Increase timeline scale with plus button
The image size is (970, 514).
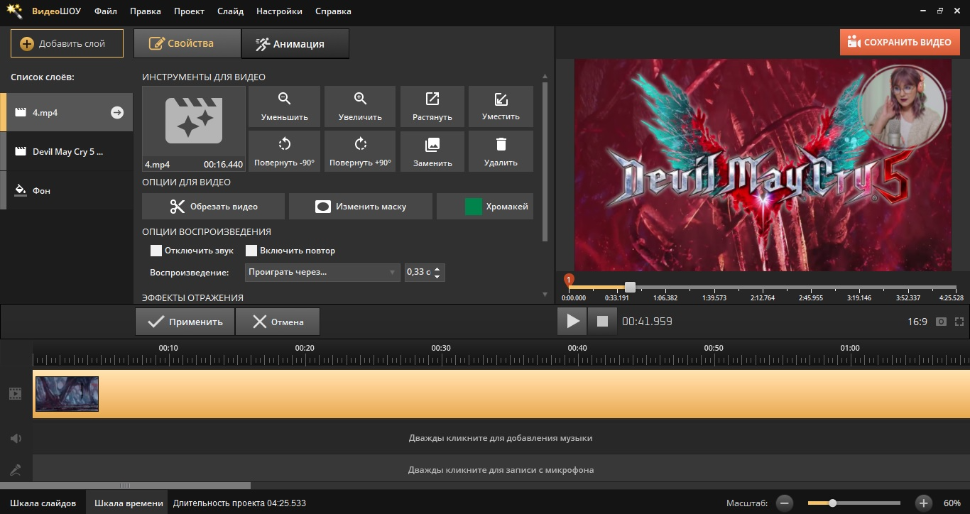click(x=923, y=503)
